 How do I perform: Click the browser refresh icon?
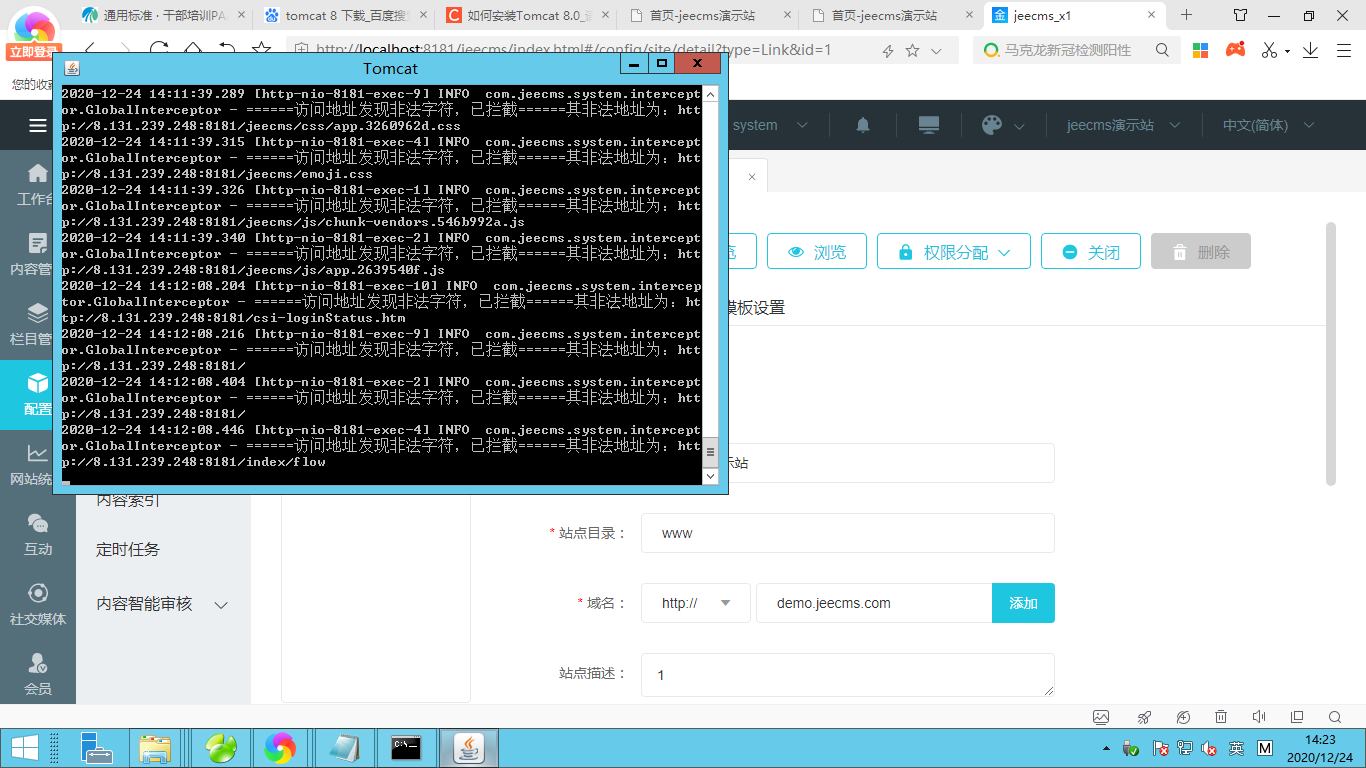[x=159, y=50]
